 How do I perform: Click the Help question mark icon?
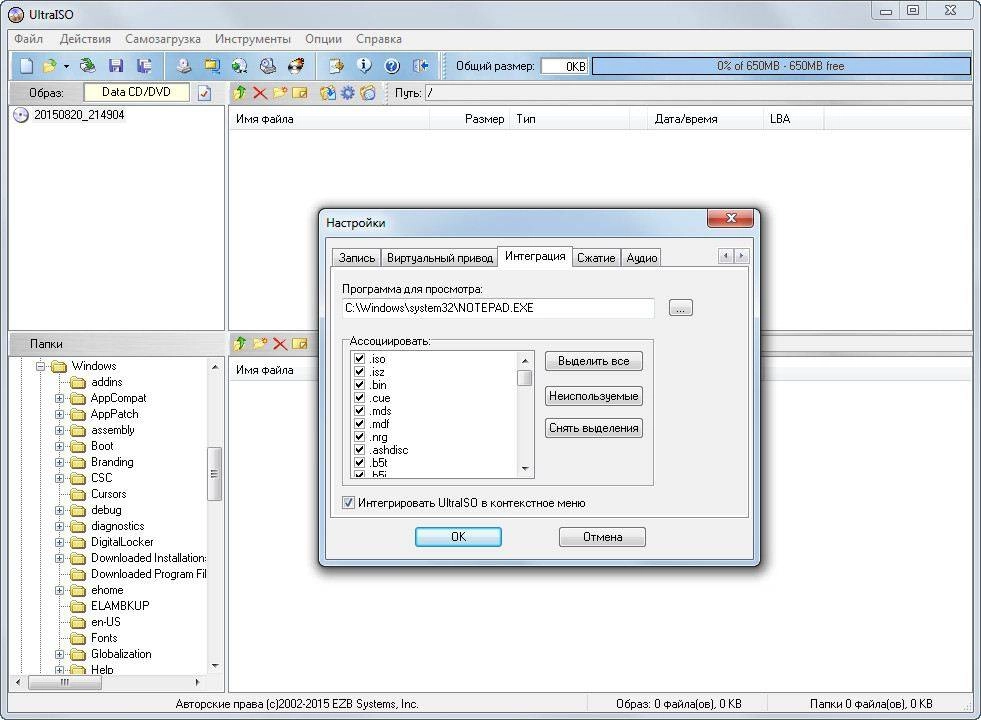(x=392, y=66)
